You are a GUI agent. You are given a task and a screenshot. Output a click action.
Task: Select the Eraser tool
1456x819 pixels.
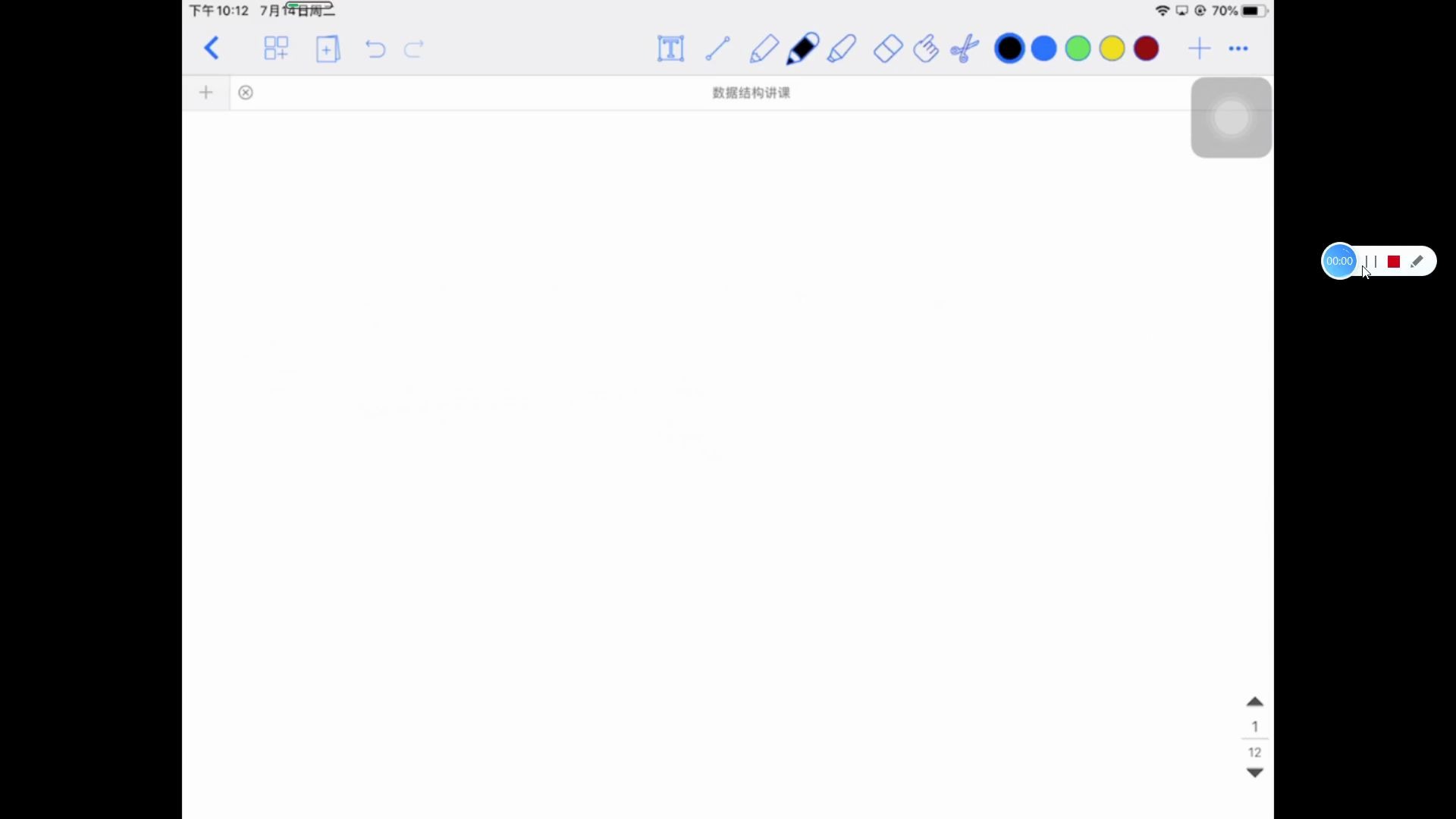coord(887,49)
